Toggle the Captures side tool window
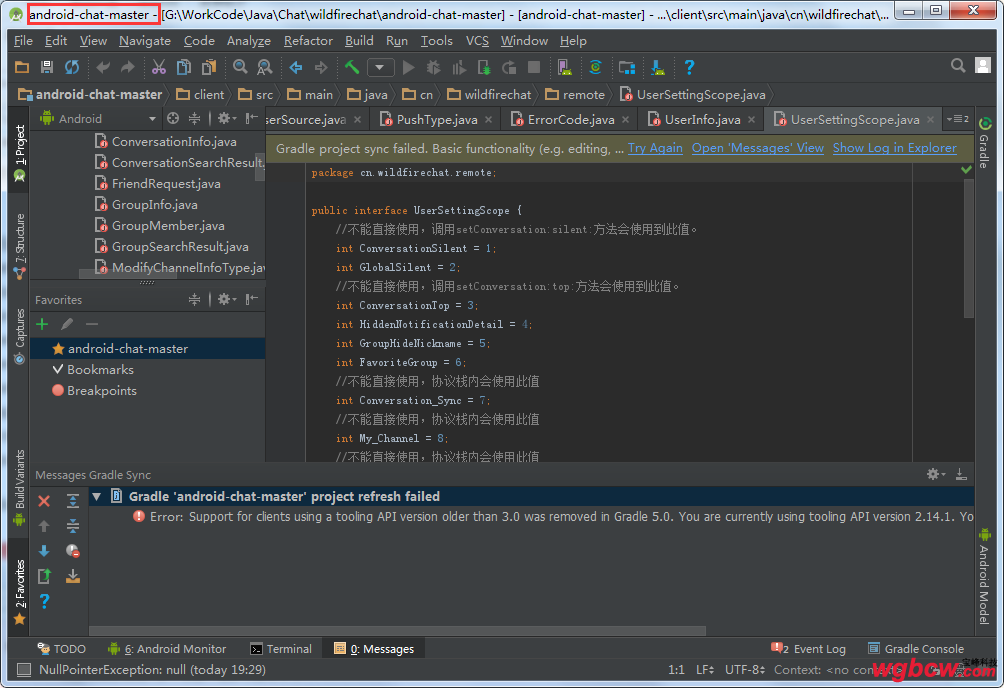 (x=19, y=337)
